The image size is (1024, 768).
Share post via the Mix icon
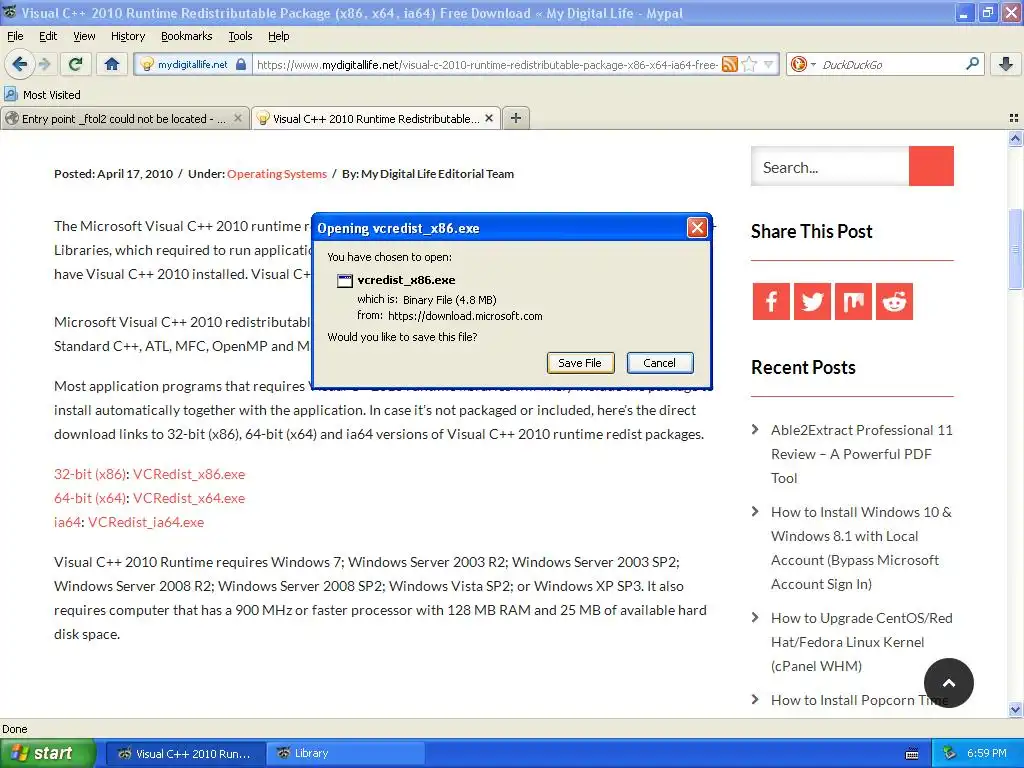(853, 301)
